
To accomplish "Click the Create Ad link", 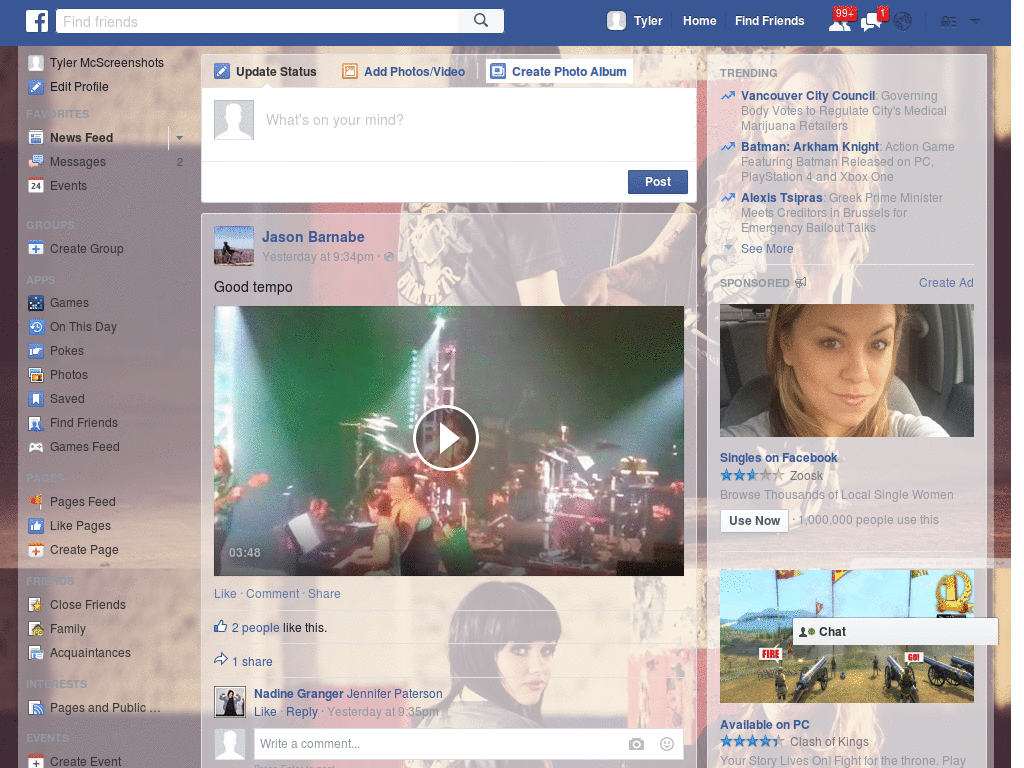I will point(946,283).
